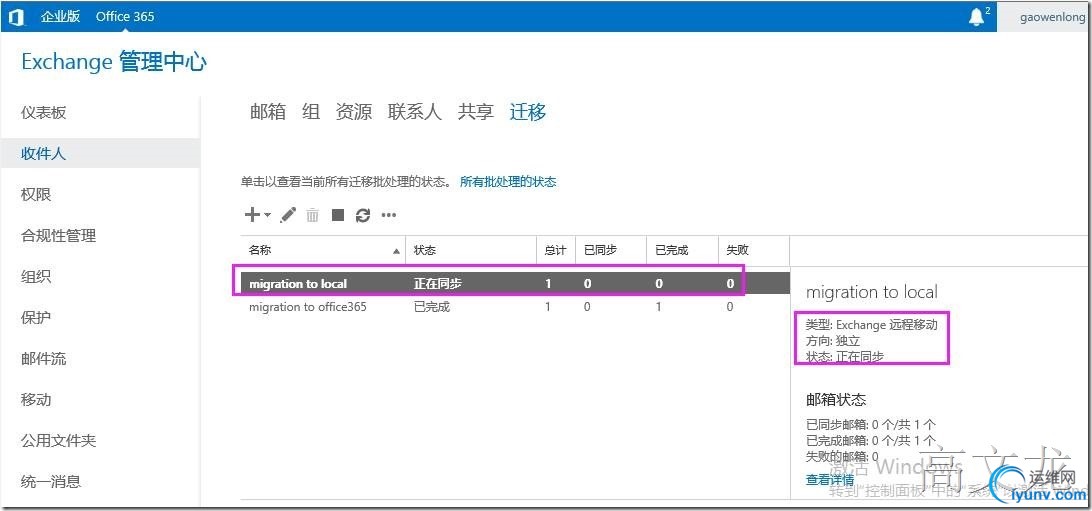Click the Exchange 管理中心 title
The image size is (1092, 511).
pos(114,62)
